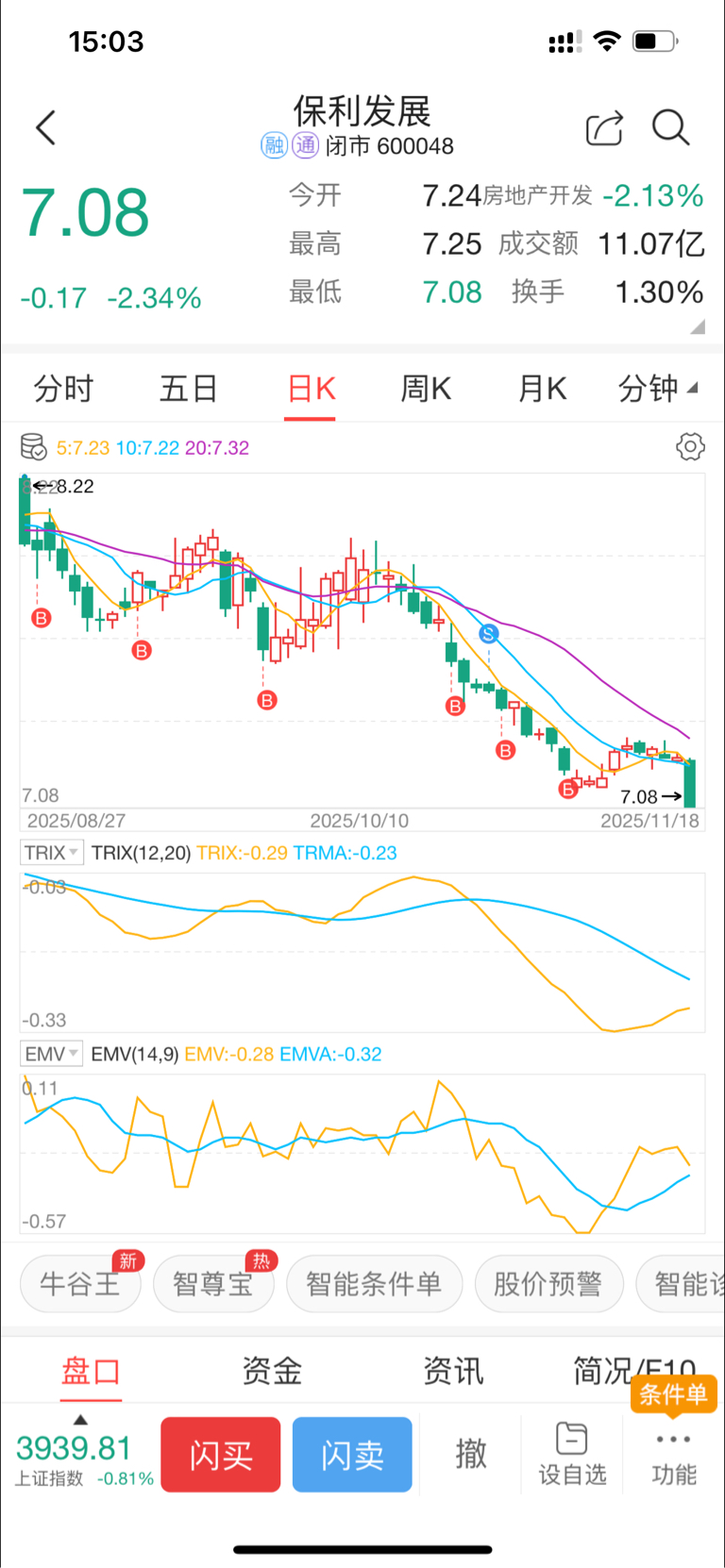The image size is (725, 1568).
Task: Tap the red 闪买 button
Action: 221,1454
